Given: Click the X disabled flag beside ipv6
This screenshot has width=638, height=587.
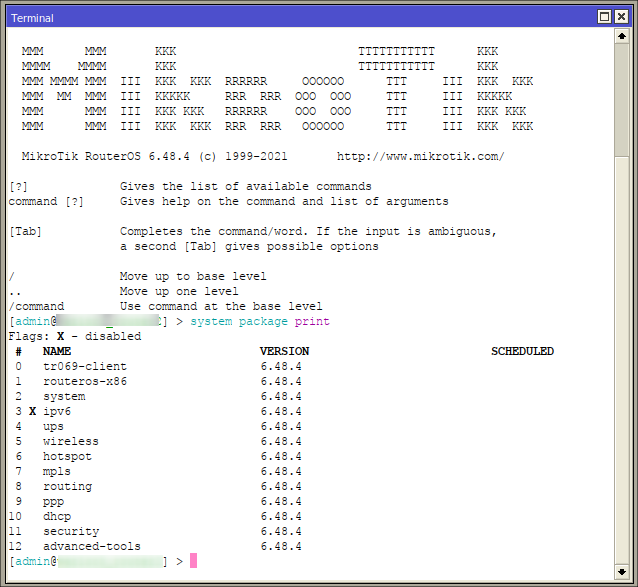Looking at the screenshot, I should [32, 411].
